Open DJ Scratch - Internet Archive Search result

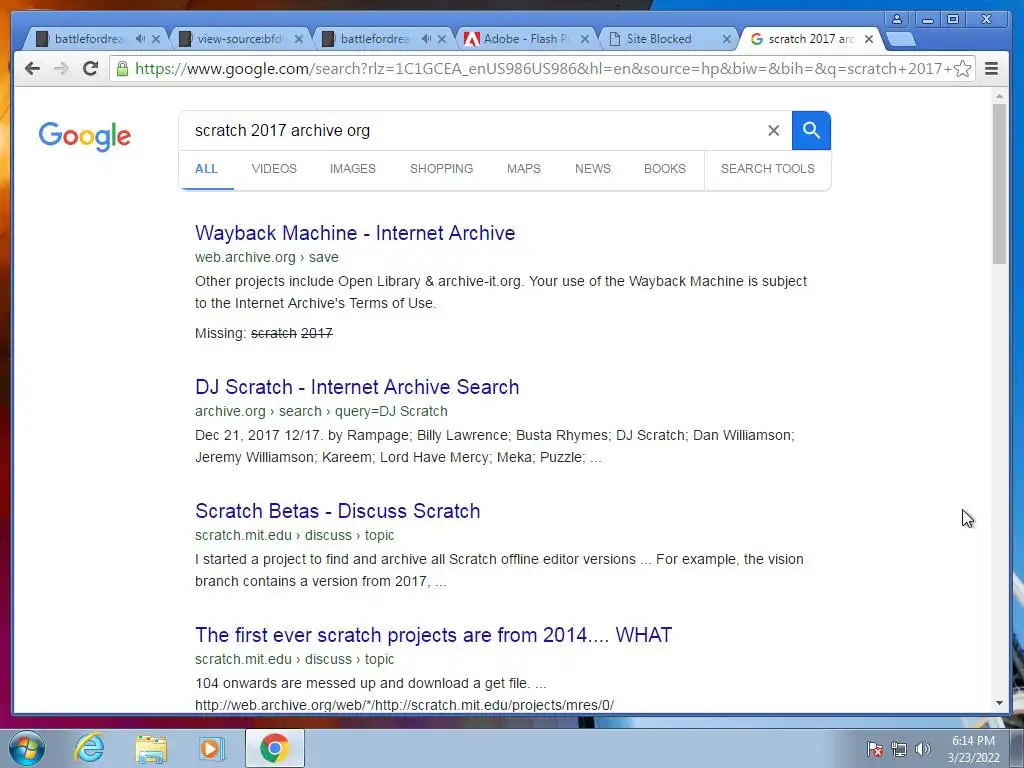click(x=357, y=387)
